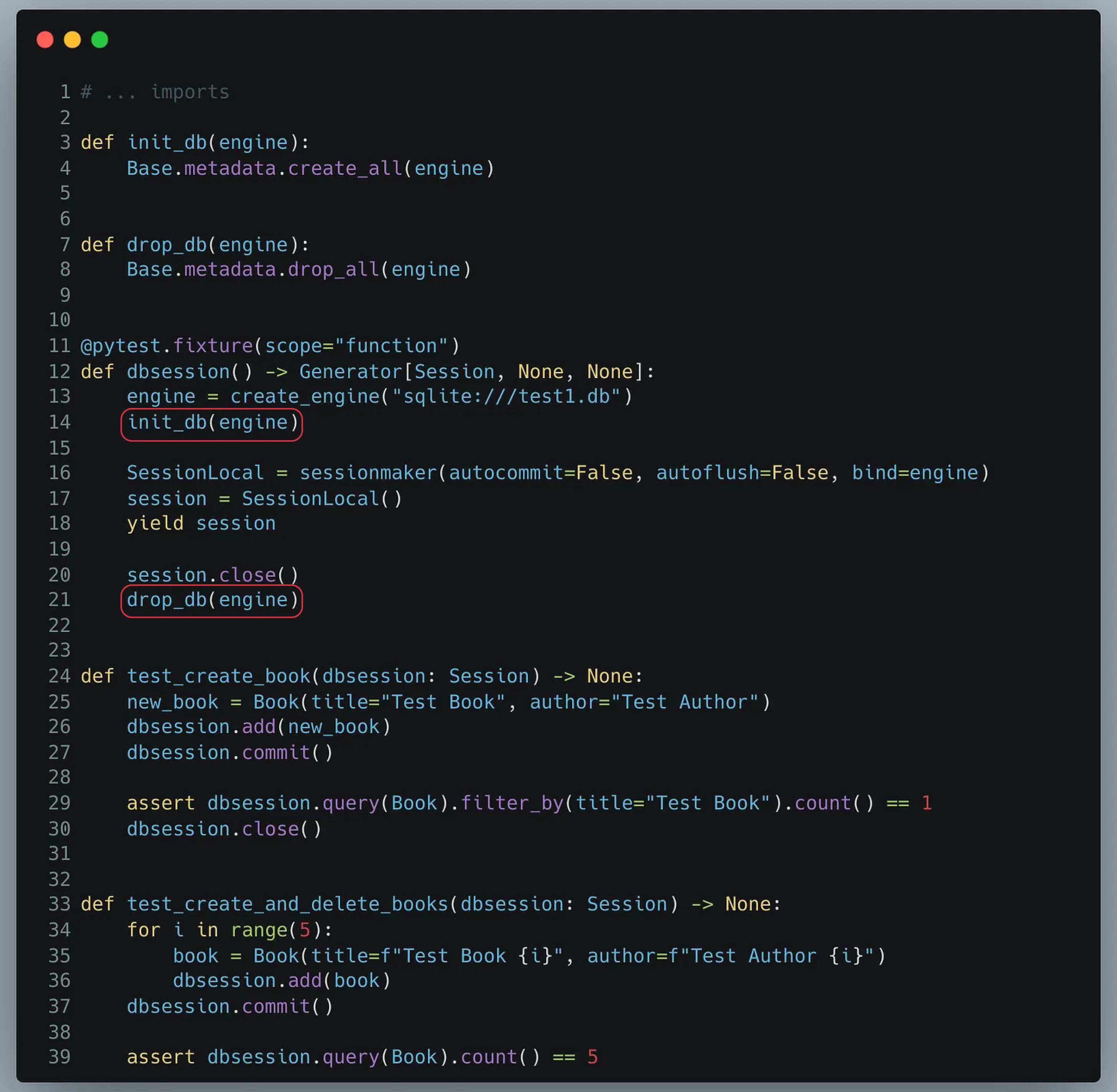Viewport: 1117px width, 1092px height.
Task: Click the yield session statement
Action: click(201, 524)
